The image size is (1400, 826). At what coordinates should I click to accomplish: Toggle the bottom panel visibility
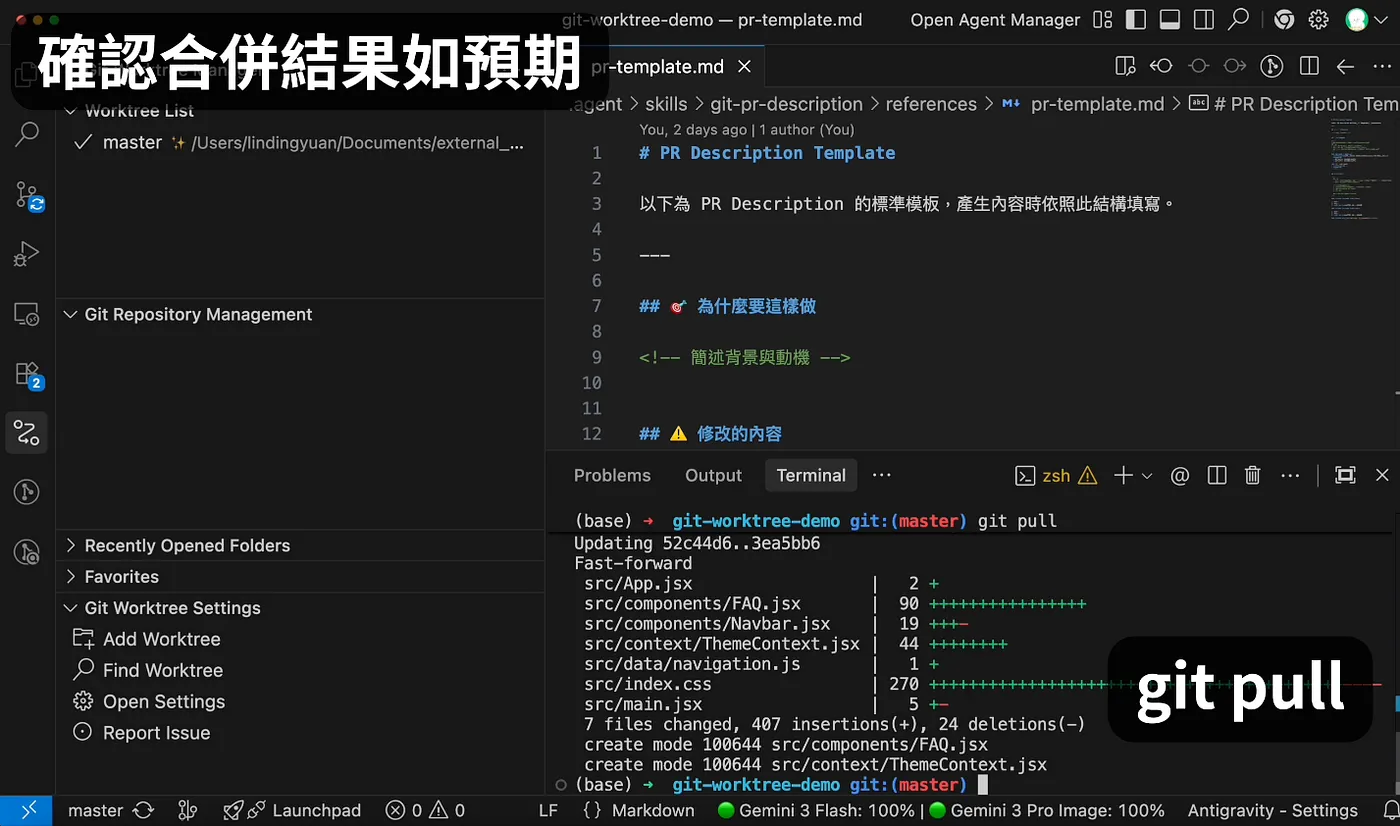point(1170,20)
